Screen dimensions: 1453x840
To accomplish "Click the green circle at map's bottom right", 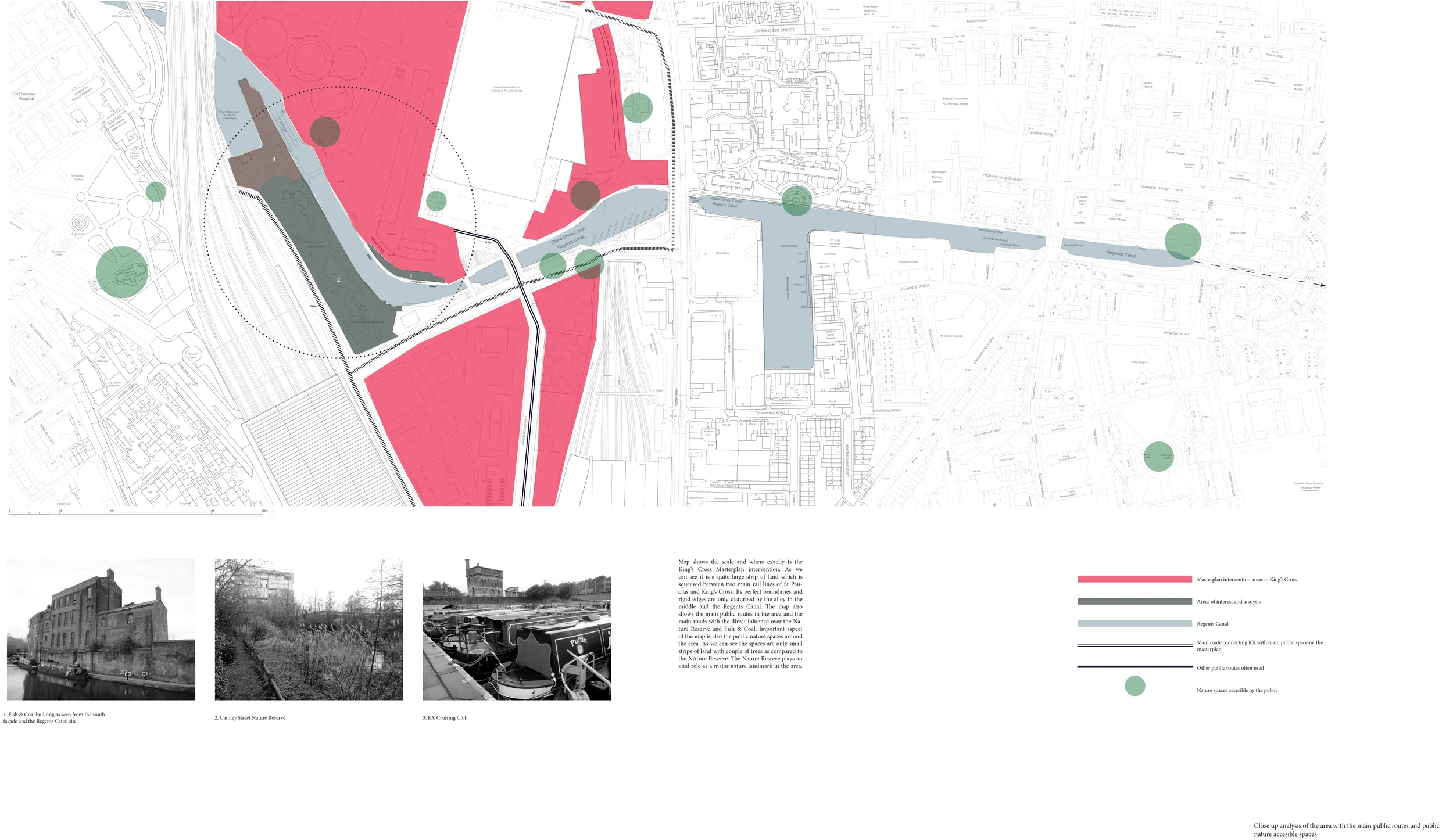I will pyautogui.click(x=1158, y=456).
